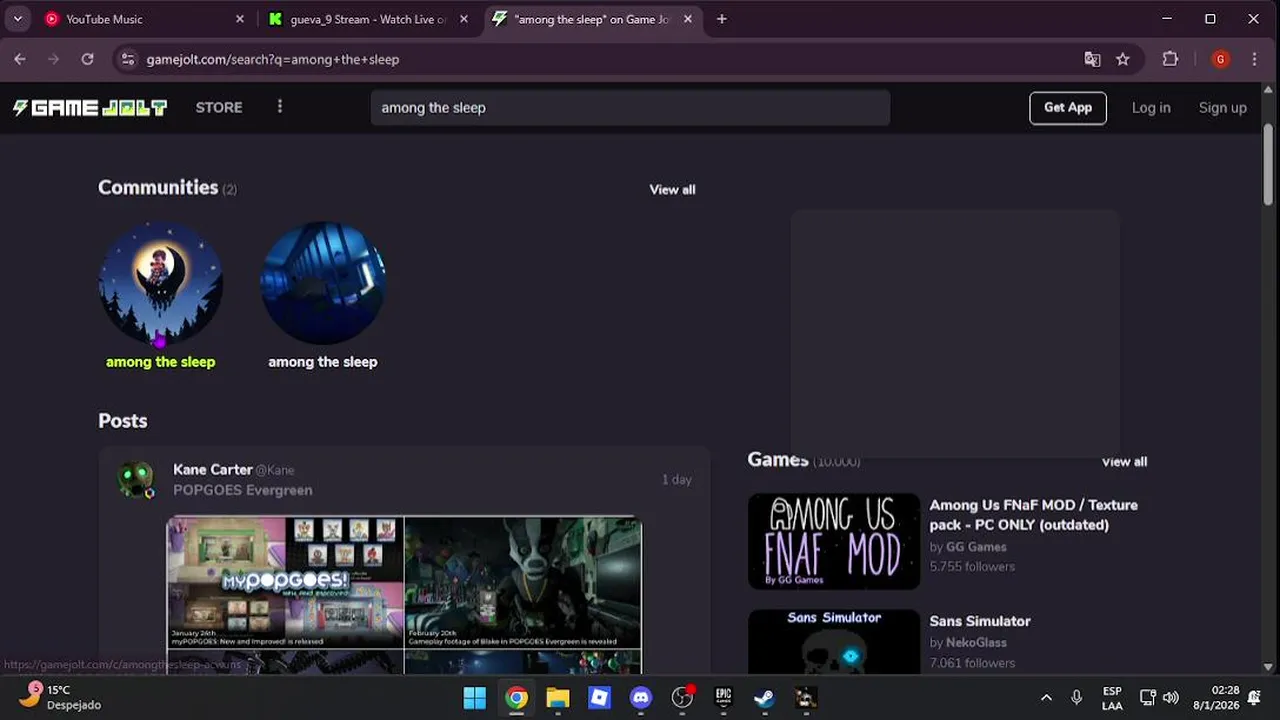Open the NekoGlass developer link

976,643
